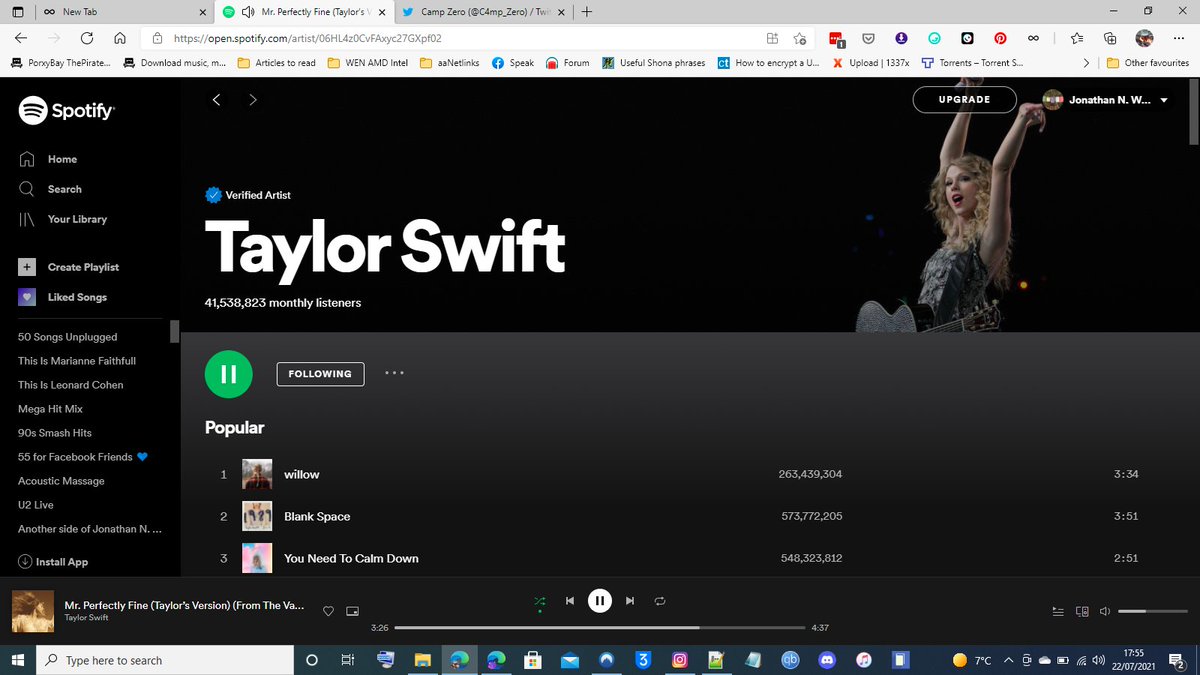Expand the Jonathan N. W. account dropdown
This screenshot has width=1200, height=675.
pyautogui.click(x=1106, y=100)
